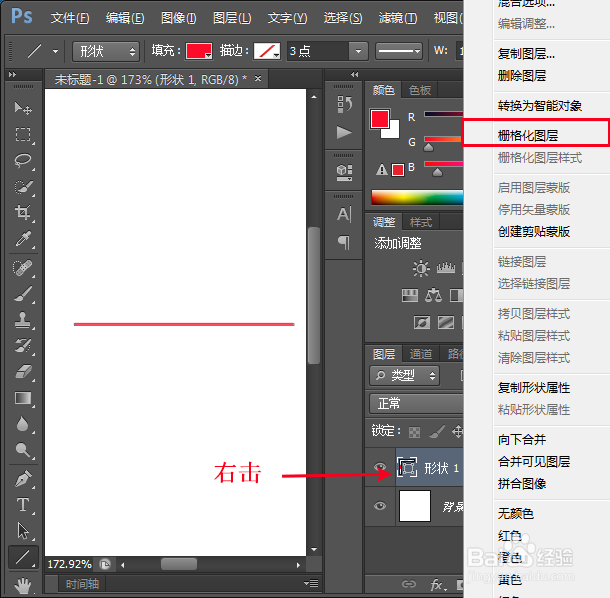Viewport: 610px width, 598px height.
Task: Open the 编辑(E) menu
Action: point(125,18)
